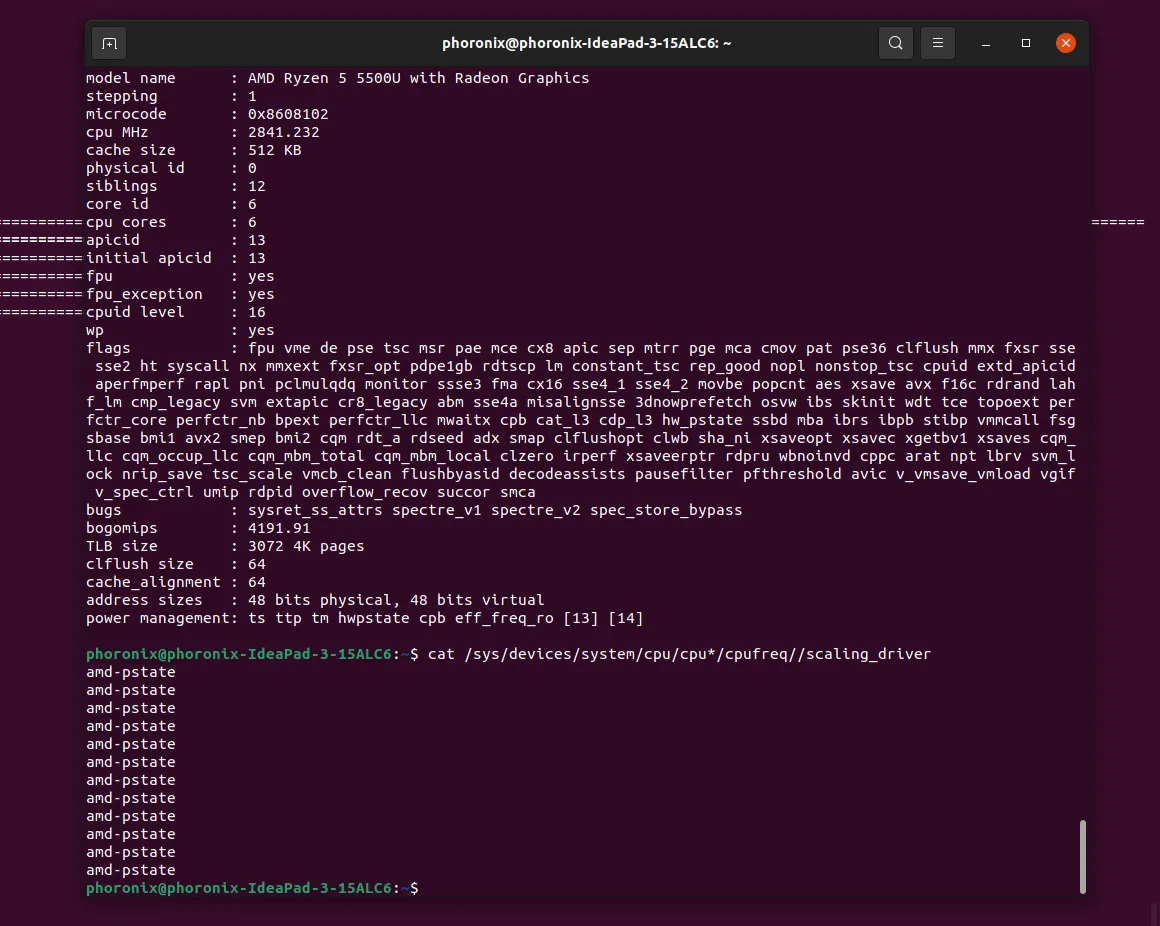Click the 'cache_alignment : 64' line
Screen dimensions: 1160x926
click(175, 582)
